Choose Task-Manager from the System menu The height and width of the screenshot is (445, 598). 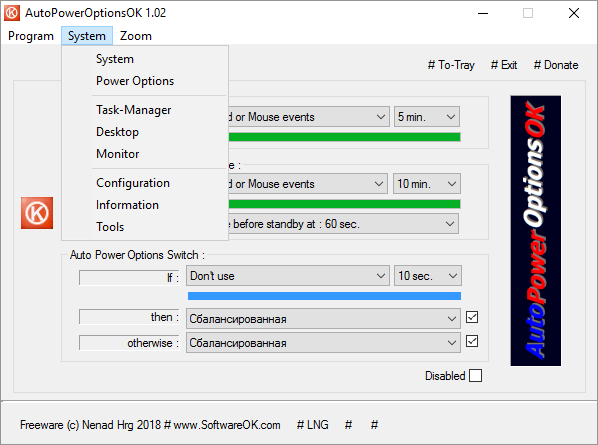pyautogui.click(x=133, y=110)
